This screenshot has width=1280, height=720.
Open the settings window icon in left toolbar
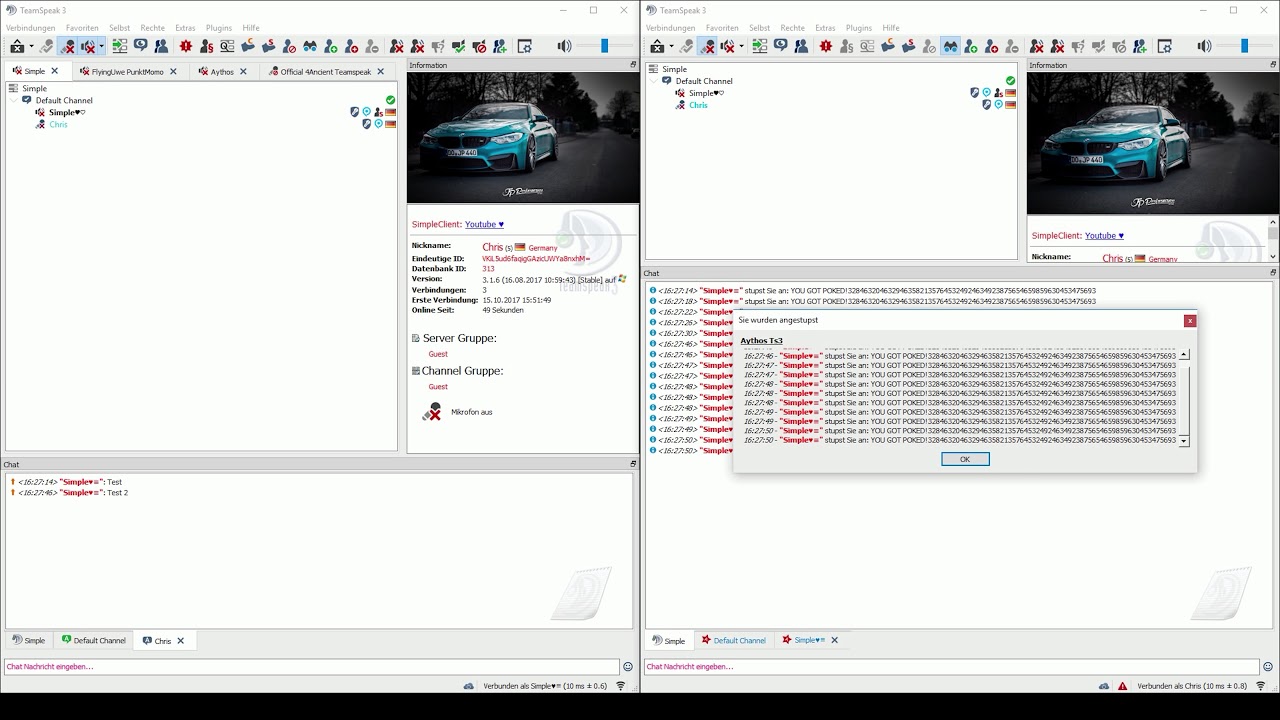click(525, 46)
